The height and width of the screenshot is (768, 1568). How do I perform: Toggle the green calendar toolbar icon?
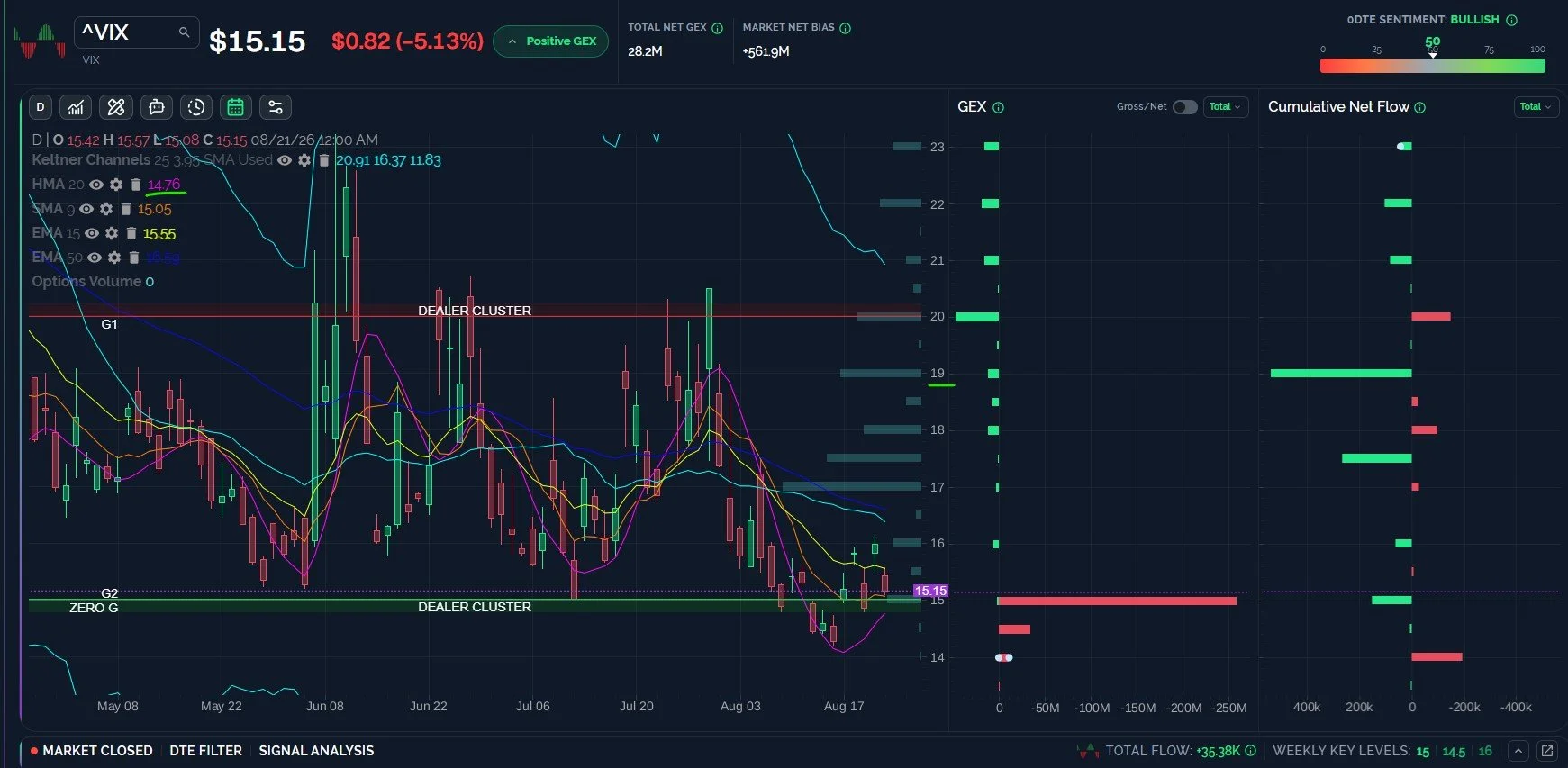pyautogui.click(x=235, y=107)
